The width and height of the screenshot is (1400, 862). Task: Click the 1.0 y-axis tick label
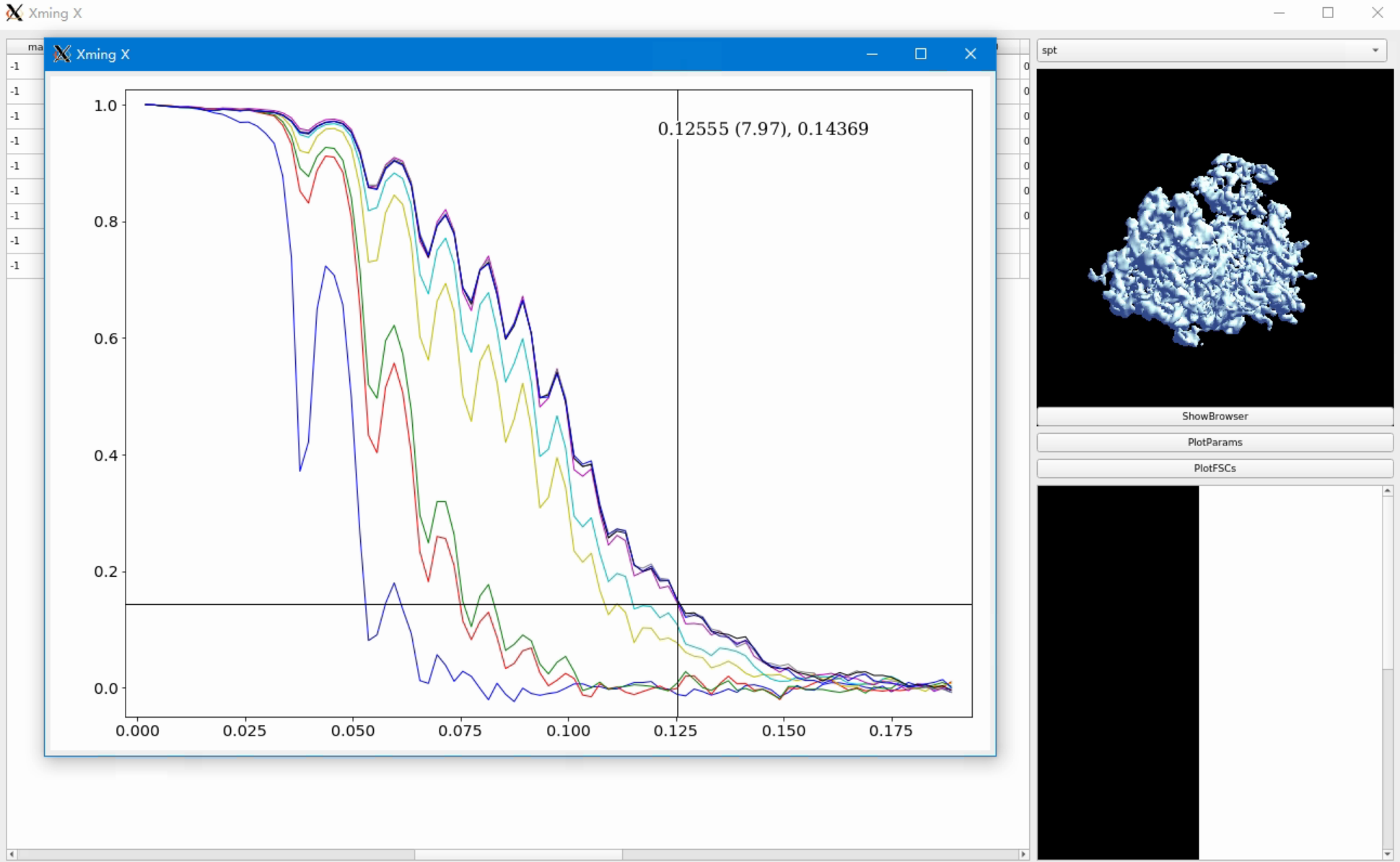tap(105, 105)
